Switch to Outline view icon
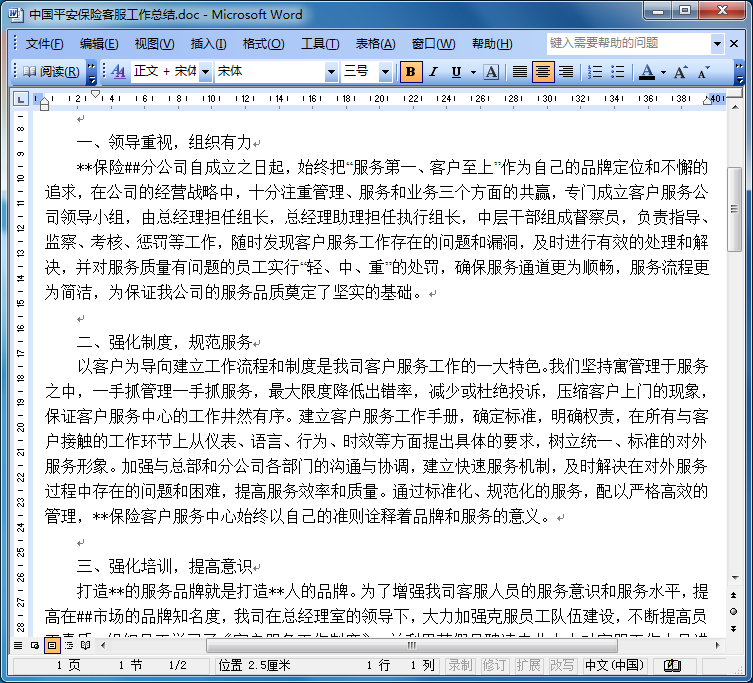Image resolution: width=753 pixels, height=683 pixels. [69, 646]
